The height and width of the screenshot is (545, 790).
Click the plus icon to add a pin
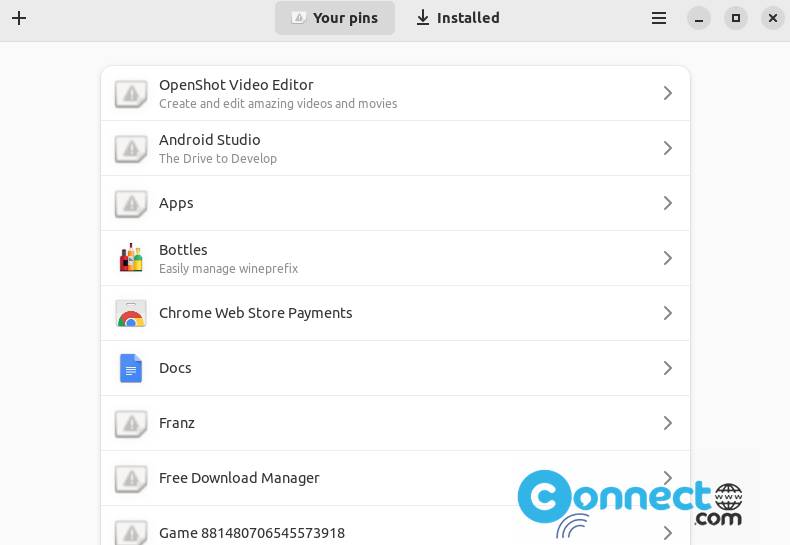(19, 18)
